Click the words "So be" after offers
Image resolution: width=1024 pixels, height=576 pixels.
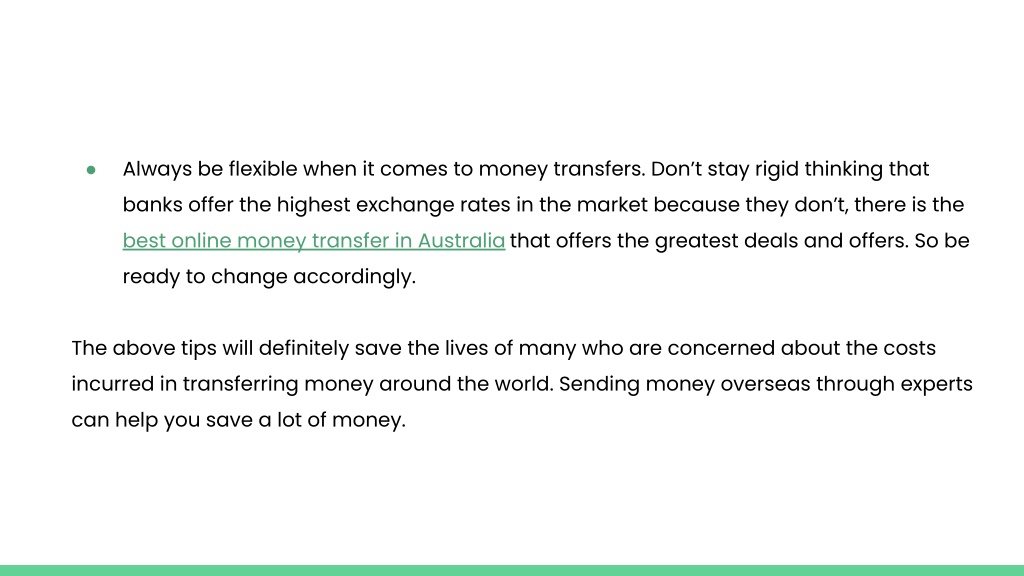pyautogui.click(x=942, y=240)
